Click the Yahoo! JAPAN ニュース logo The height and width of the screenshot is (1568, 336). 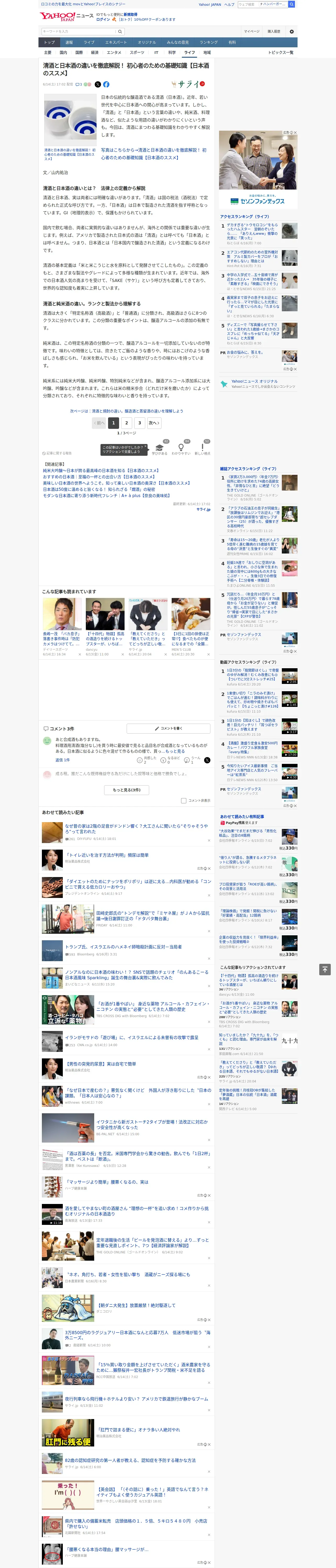(66, 16)
